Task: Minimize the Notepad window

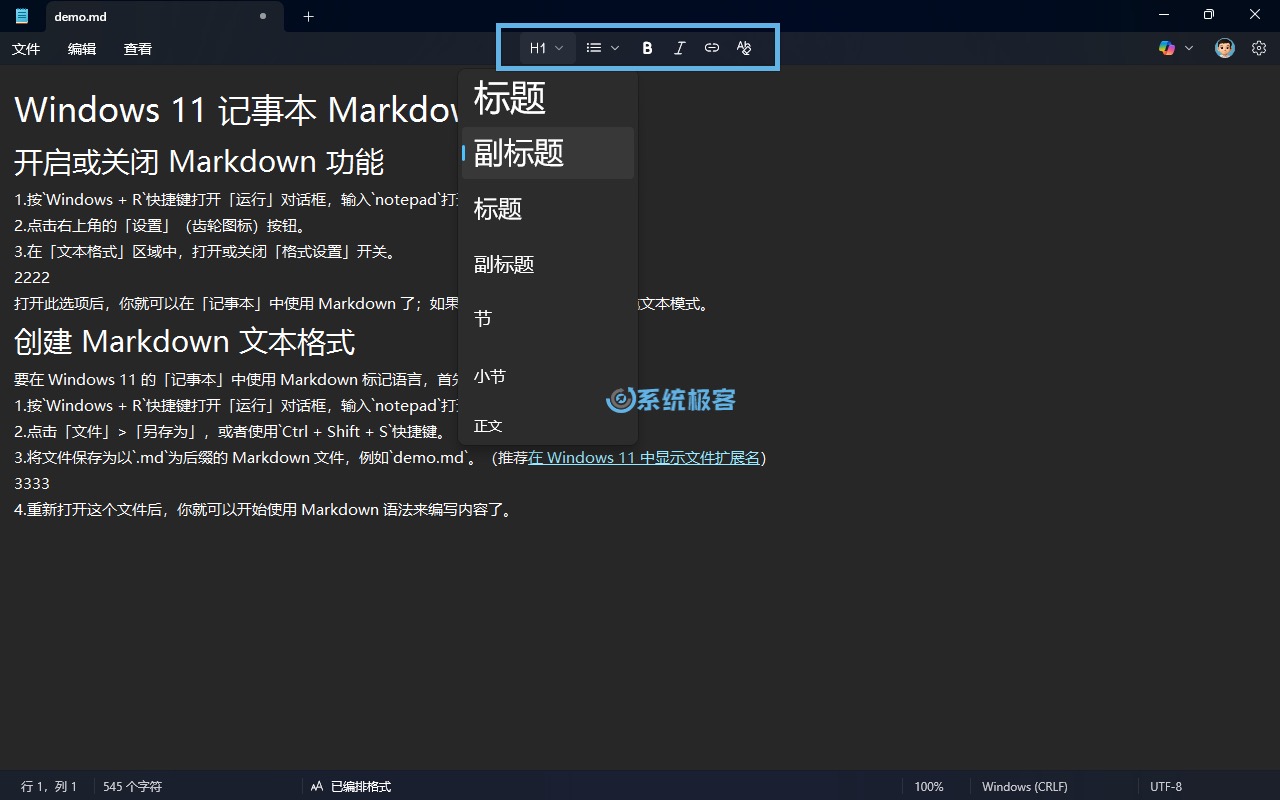Action: [1164, 15]
